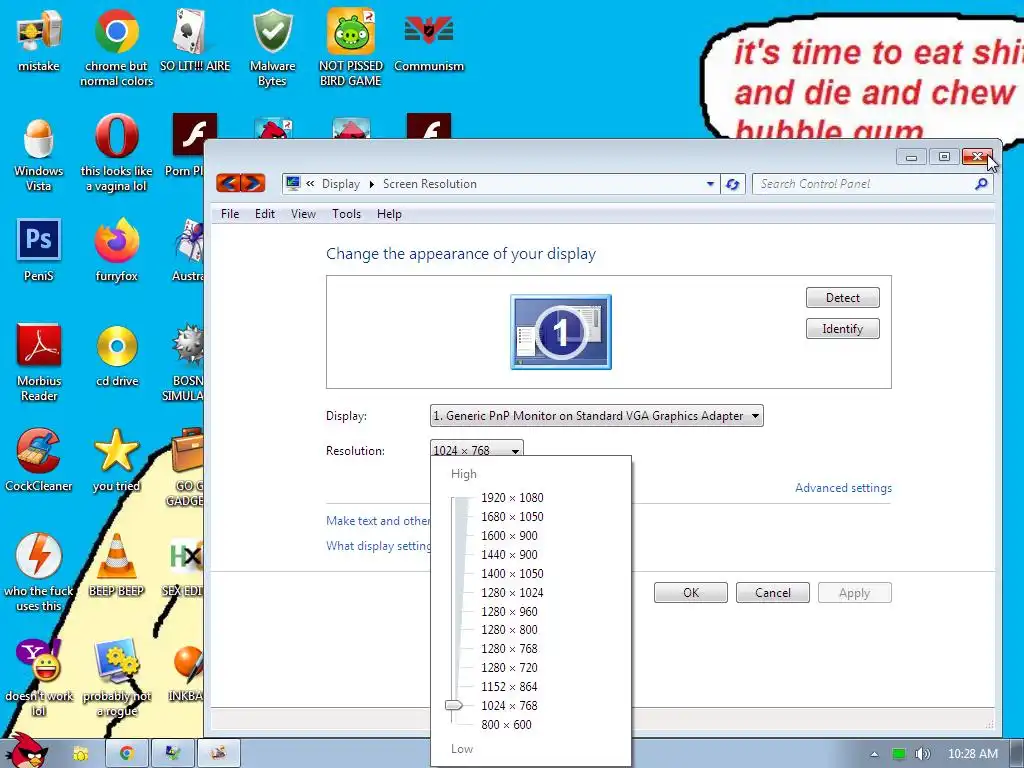Open the 'PeniS' Photoshop icon
This screenshot has width=1024, height=768.
pos(39,251)
